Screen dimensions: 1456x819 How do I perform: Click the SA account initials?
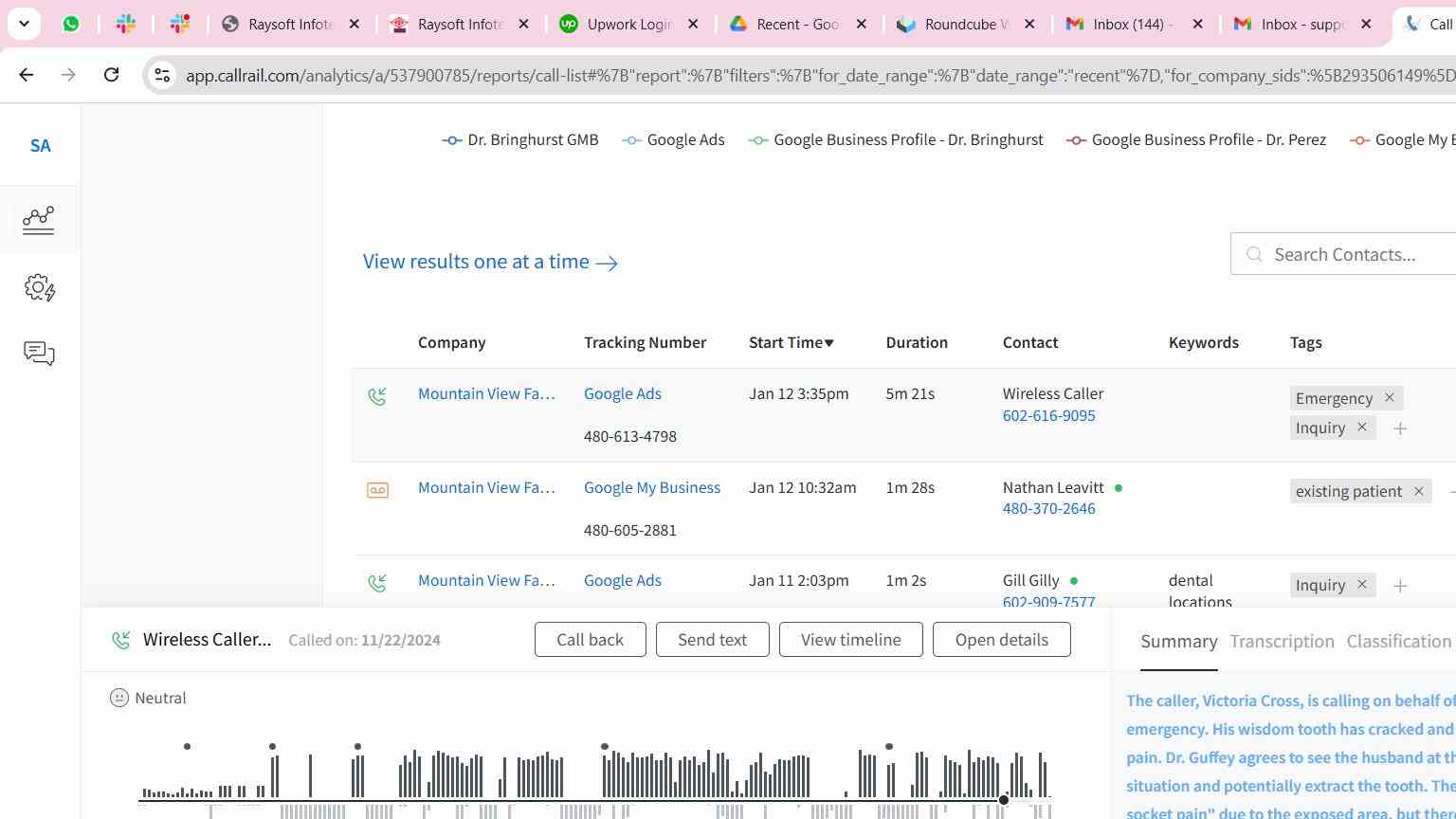pyautogui.click(x=40, y=146)
